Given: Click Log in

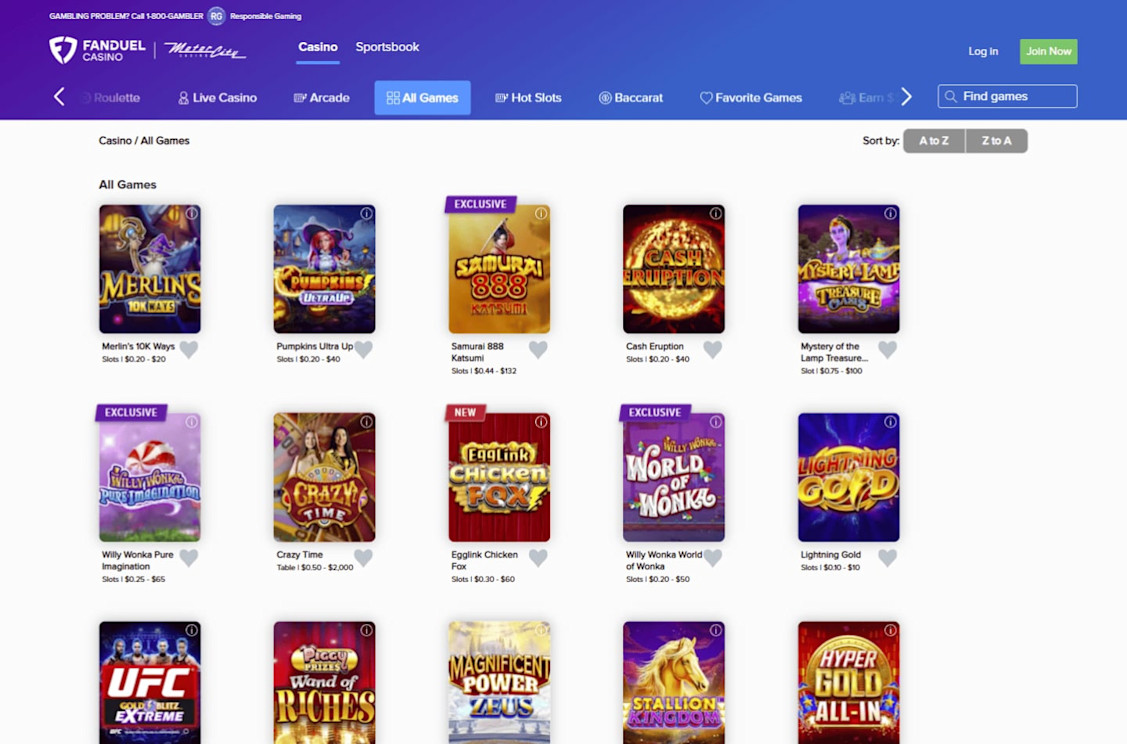Looking at the screenshot, I should (983, 52).
